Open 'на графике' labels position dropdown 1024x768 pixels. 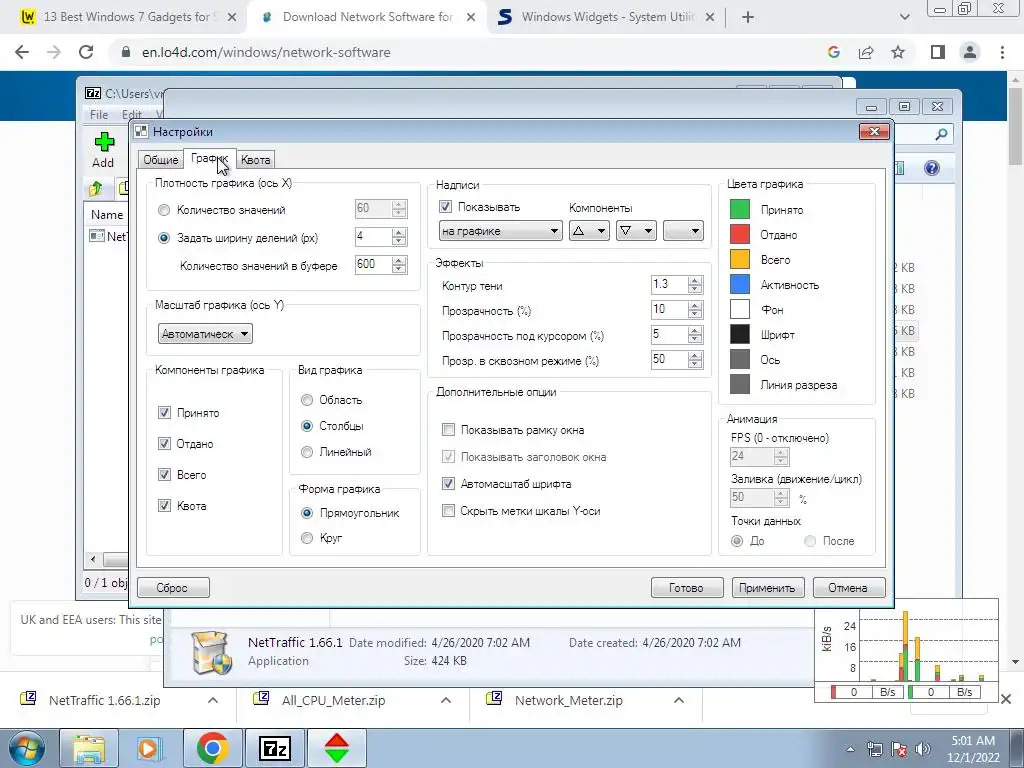pos(500,231)
